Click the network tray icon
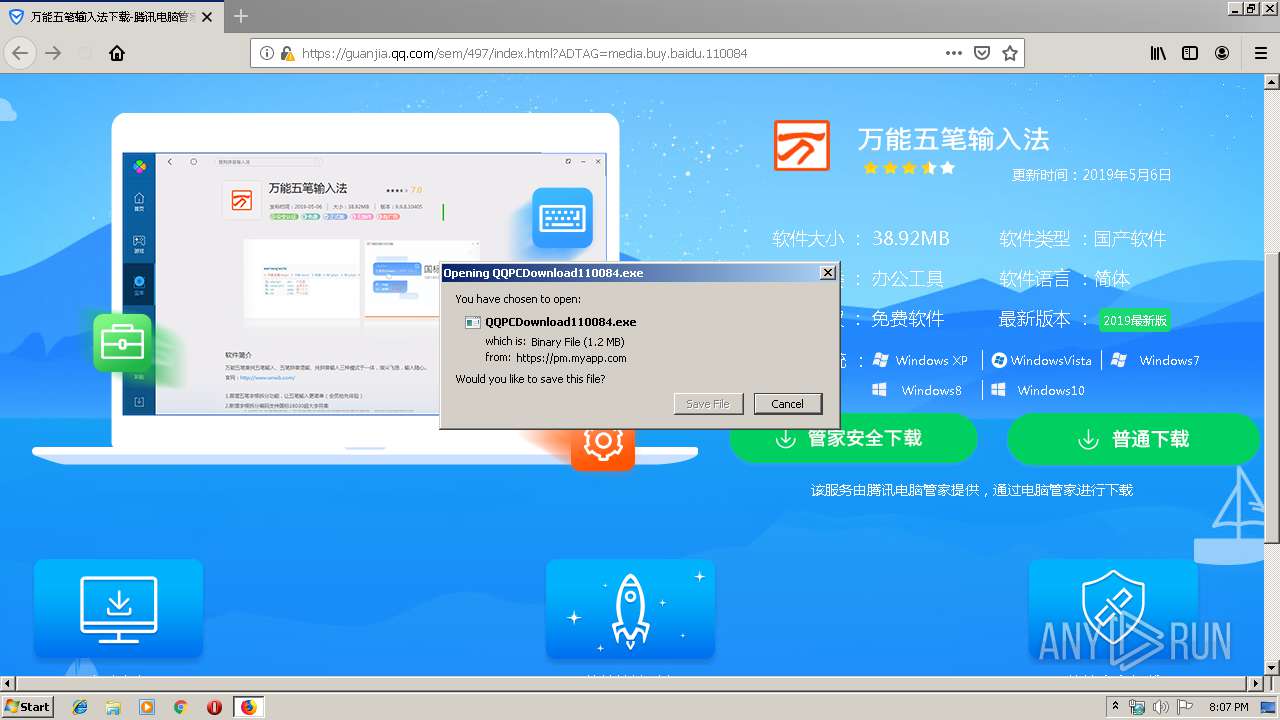Viewport: 1280px width, 720px height. click(1137, 707)
